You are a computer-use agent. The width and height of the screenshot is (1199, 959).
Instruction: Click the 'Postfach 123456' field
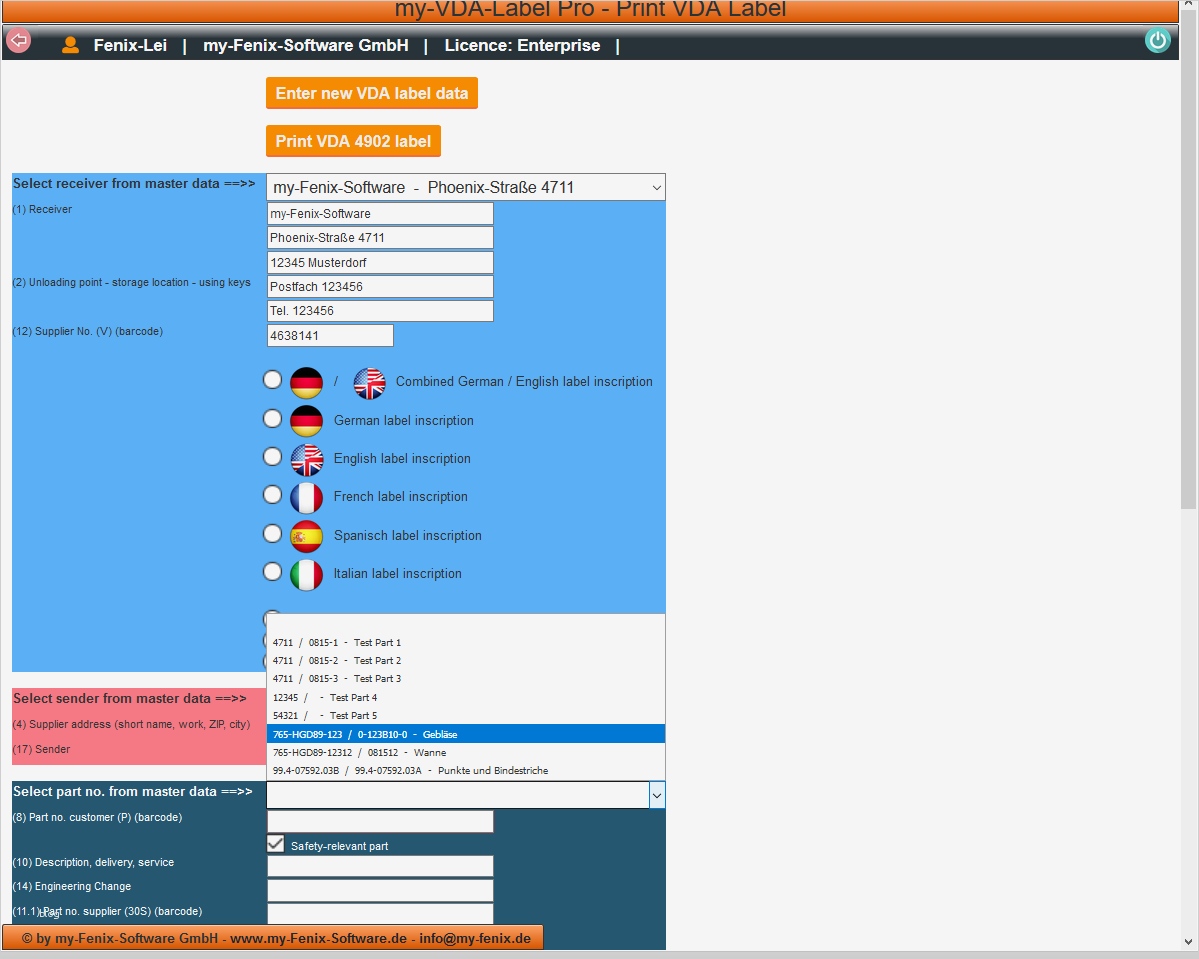click(x=380, y=287)
